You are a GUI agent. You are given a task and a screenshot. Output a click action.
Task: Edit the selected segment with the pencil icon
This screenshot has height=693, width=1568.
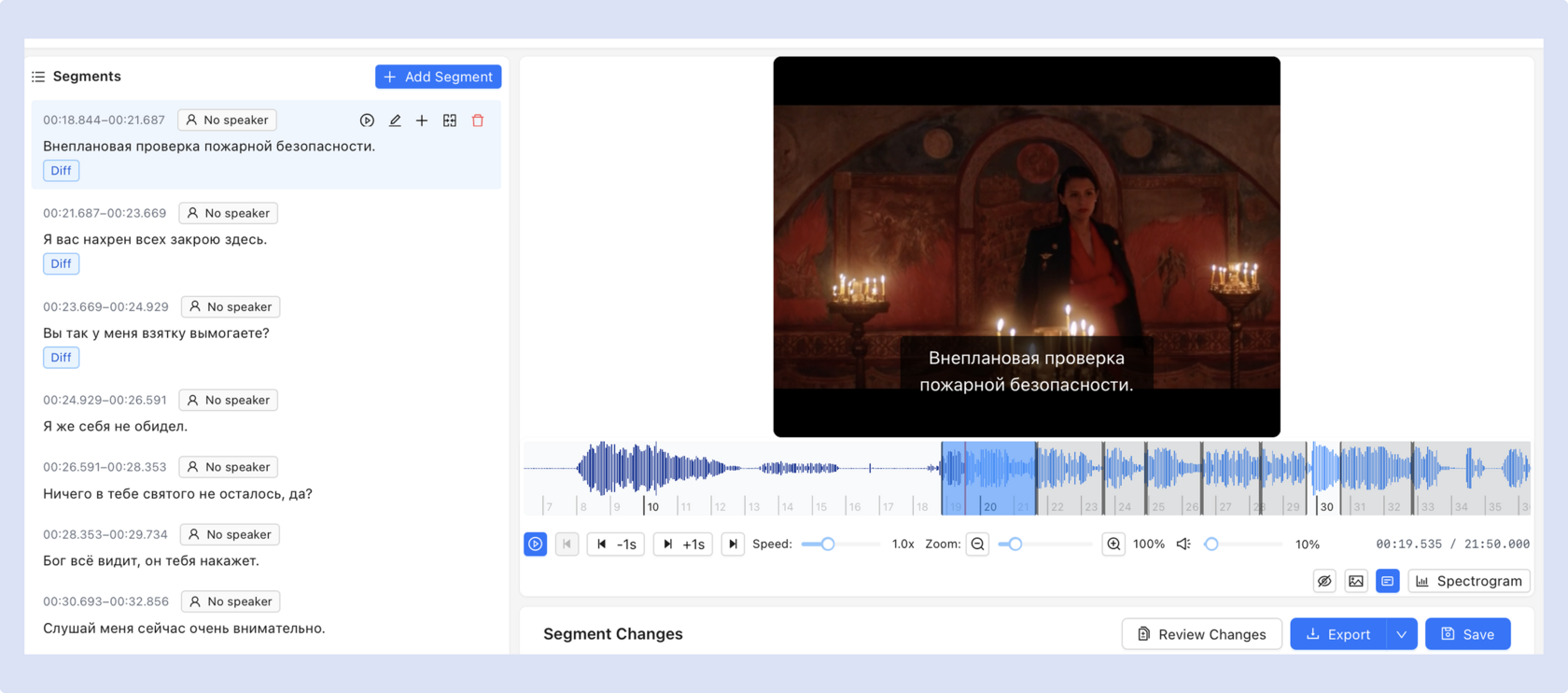click(395, 120)
